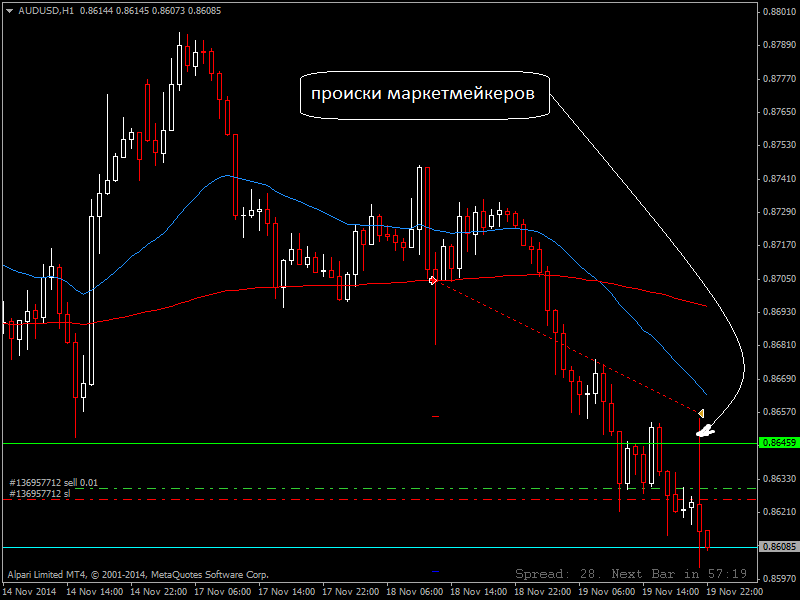Viewport: 800px width, 600px height.
Task: Select the #136957712 sl stop-loss label
Action: (40, 494)
